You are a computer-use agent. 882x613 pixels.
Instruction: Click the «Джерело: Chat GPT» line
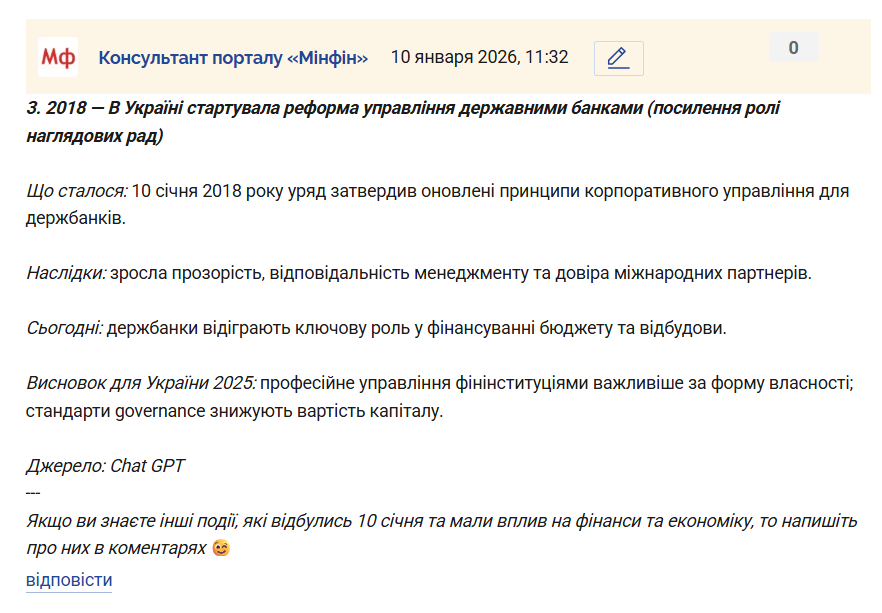click(105, 466)
